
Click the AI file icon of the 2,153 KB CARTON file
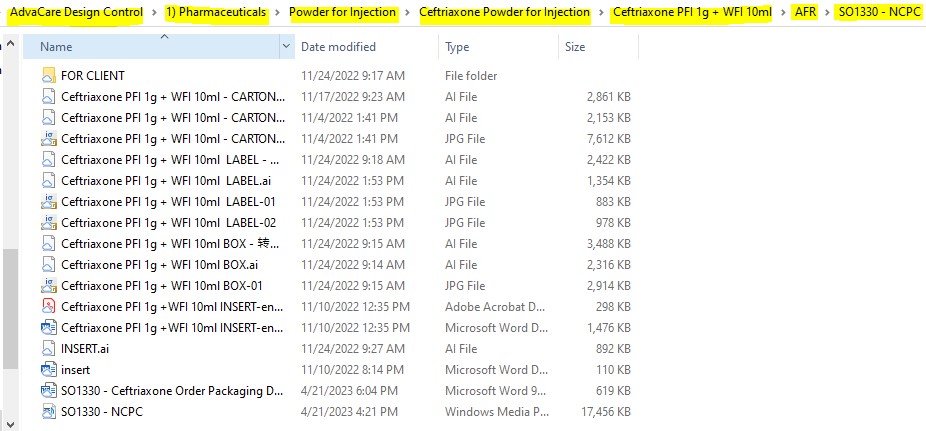pos(48,117)
